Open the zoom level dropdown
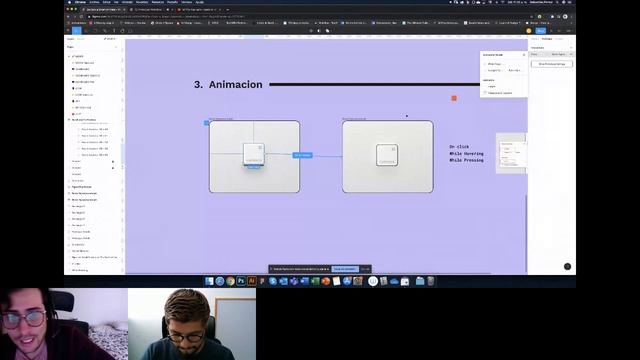Image resolution: width=640 pixels, height=360 pixels. [x=569, y=31]
